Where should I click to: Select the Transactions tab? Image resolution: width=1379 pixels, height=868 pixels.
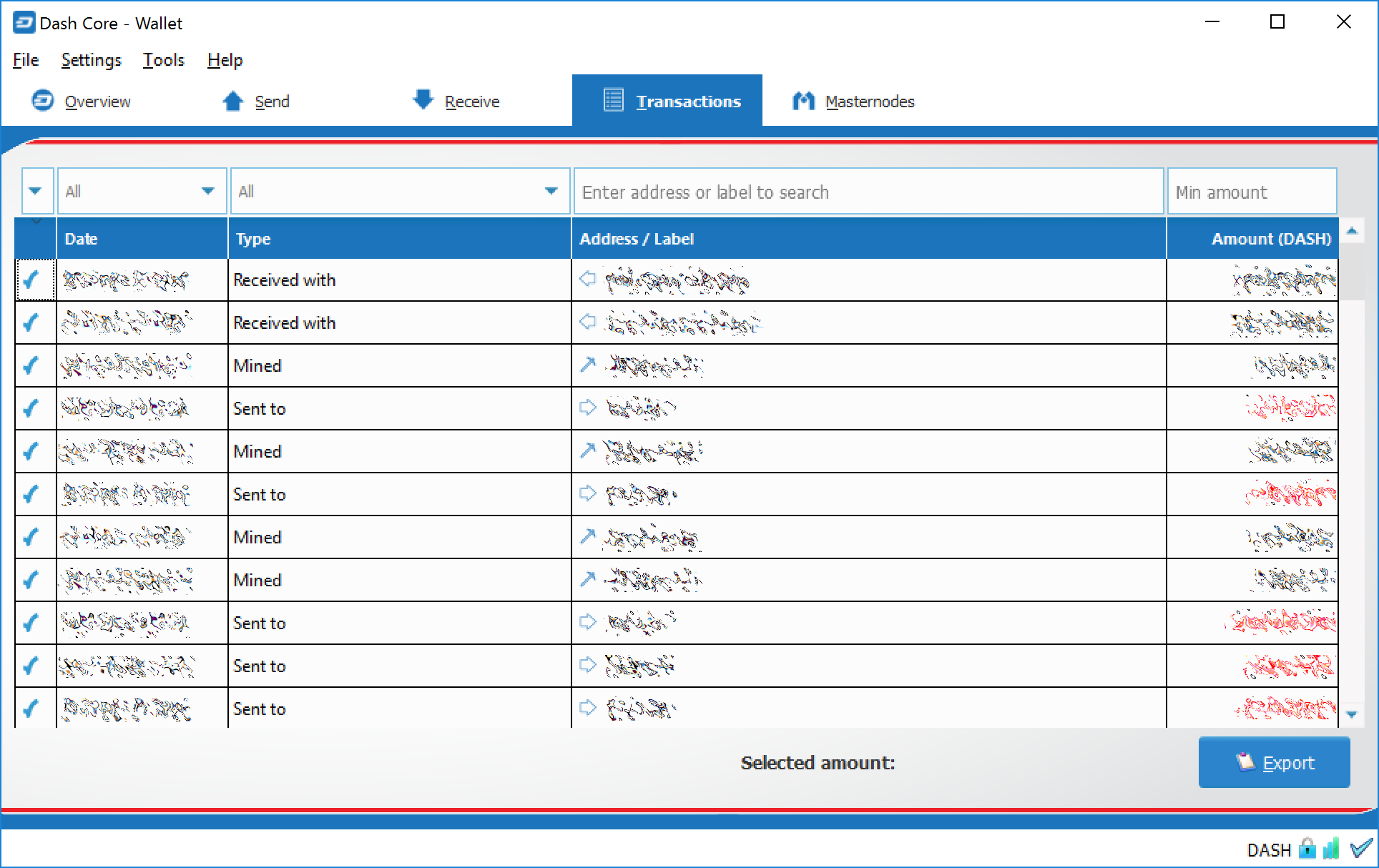(x=667, y=100)
